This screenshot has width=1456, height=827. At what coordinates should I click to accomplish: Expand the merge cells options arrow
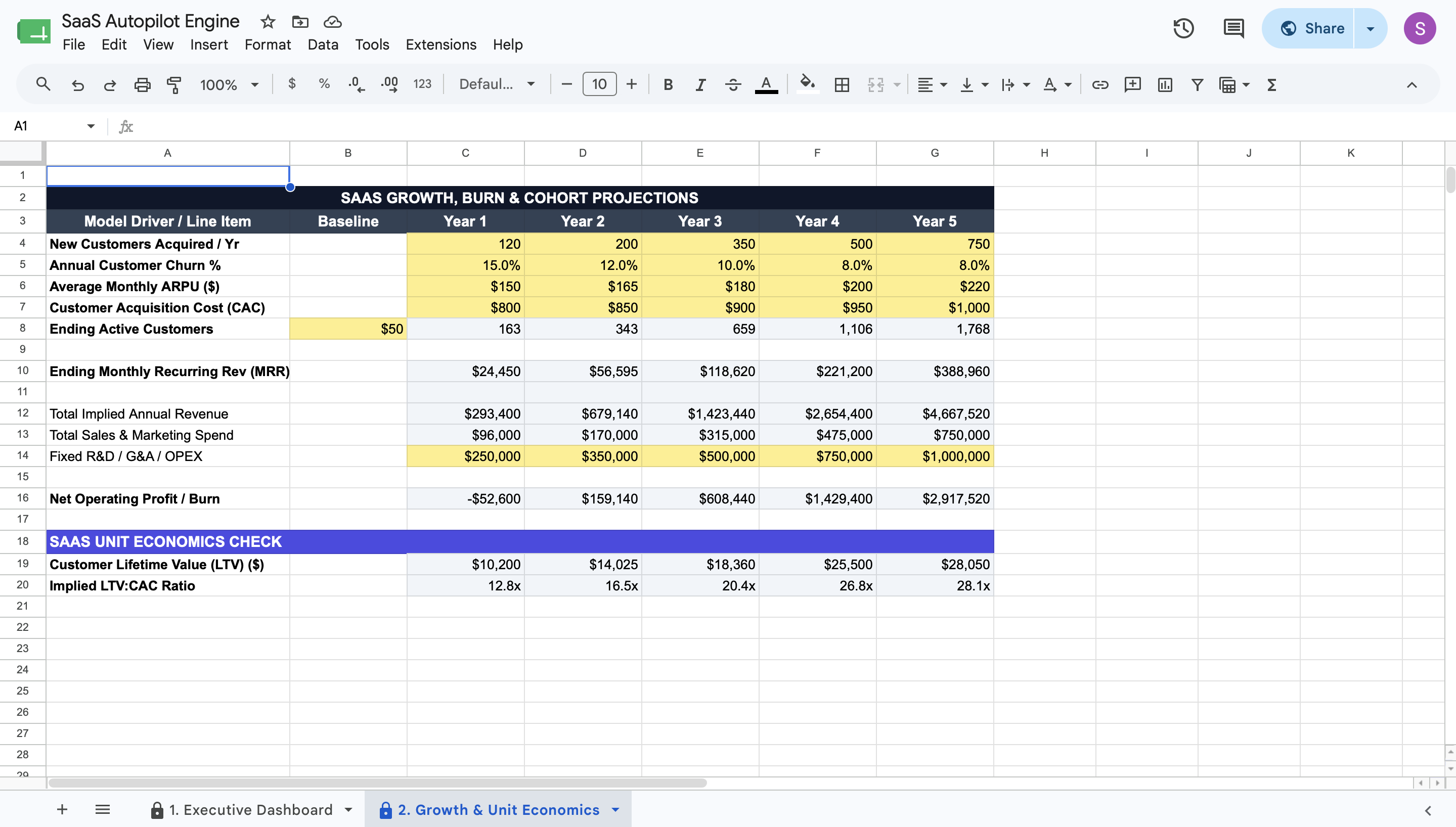click(x=897, y=84)
